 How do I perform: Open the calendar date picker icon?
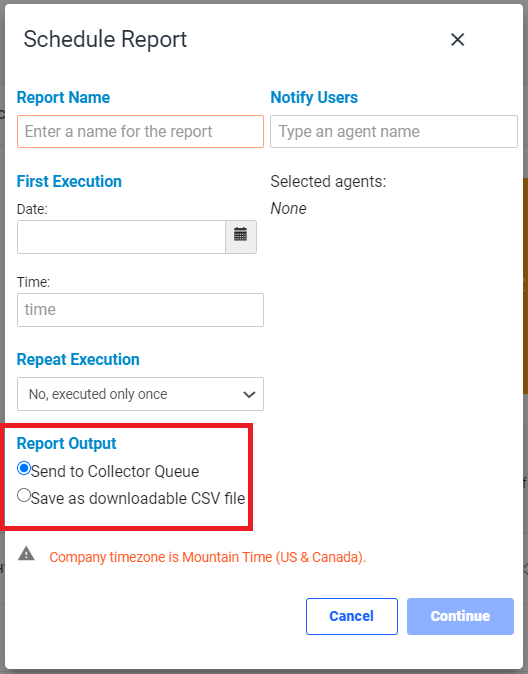[x=241, y=237]
